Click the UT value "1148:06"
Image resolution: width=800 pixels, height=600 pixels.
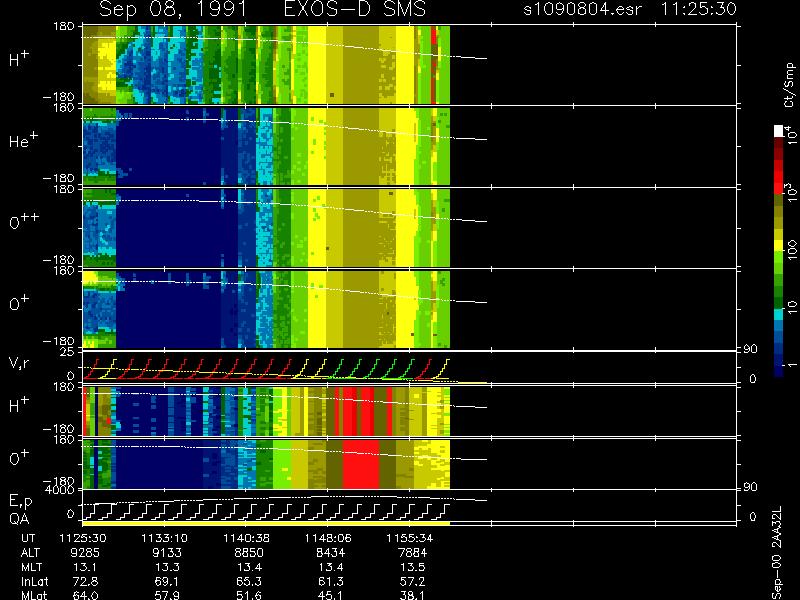pyautogui.click(x=328, y=538)
